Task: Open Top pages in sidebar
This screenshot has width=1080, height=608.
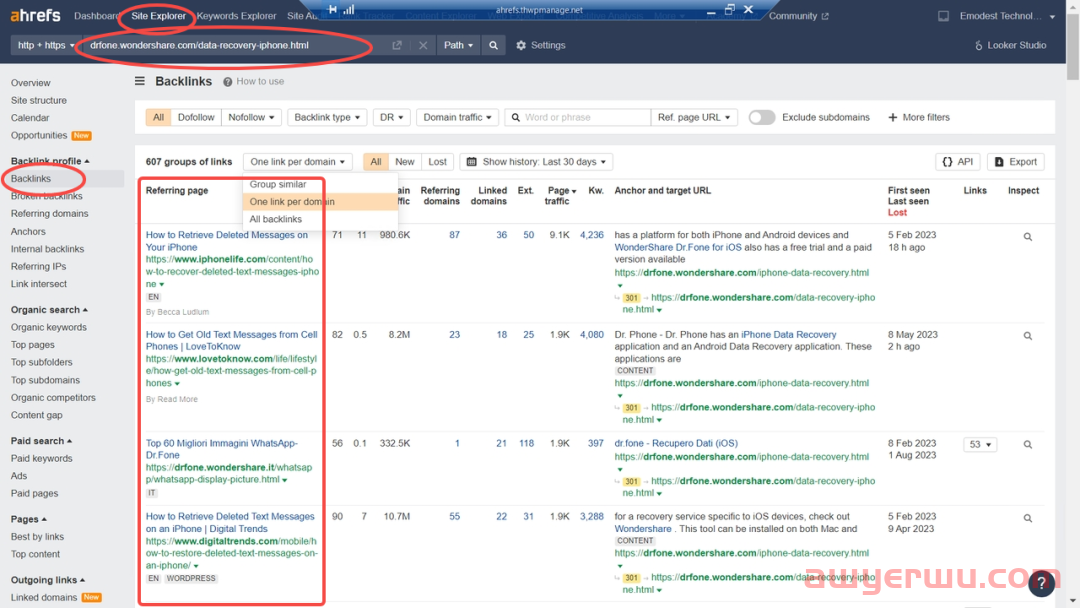Action: tap(32, 345)
